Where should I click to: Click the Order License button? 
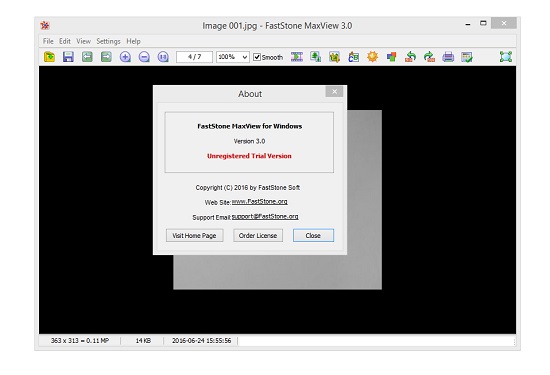258,235
